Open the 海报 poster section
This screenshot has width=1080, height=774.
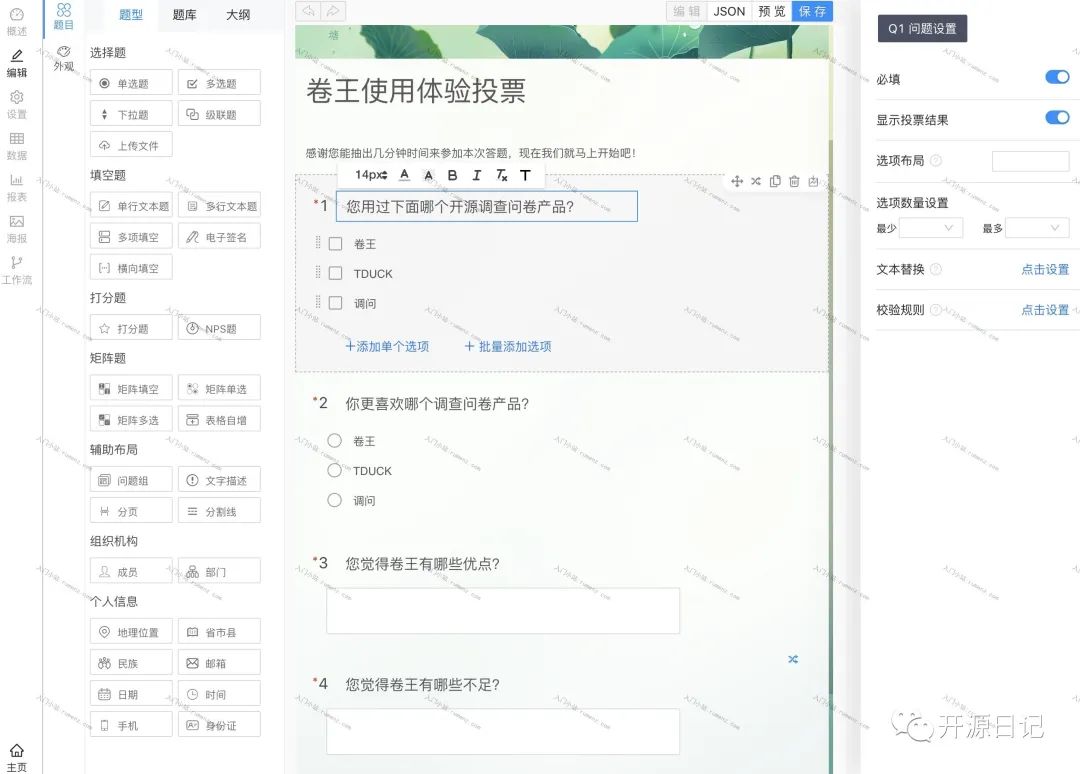[17, 229]
